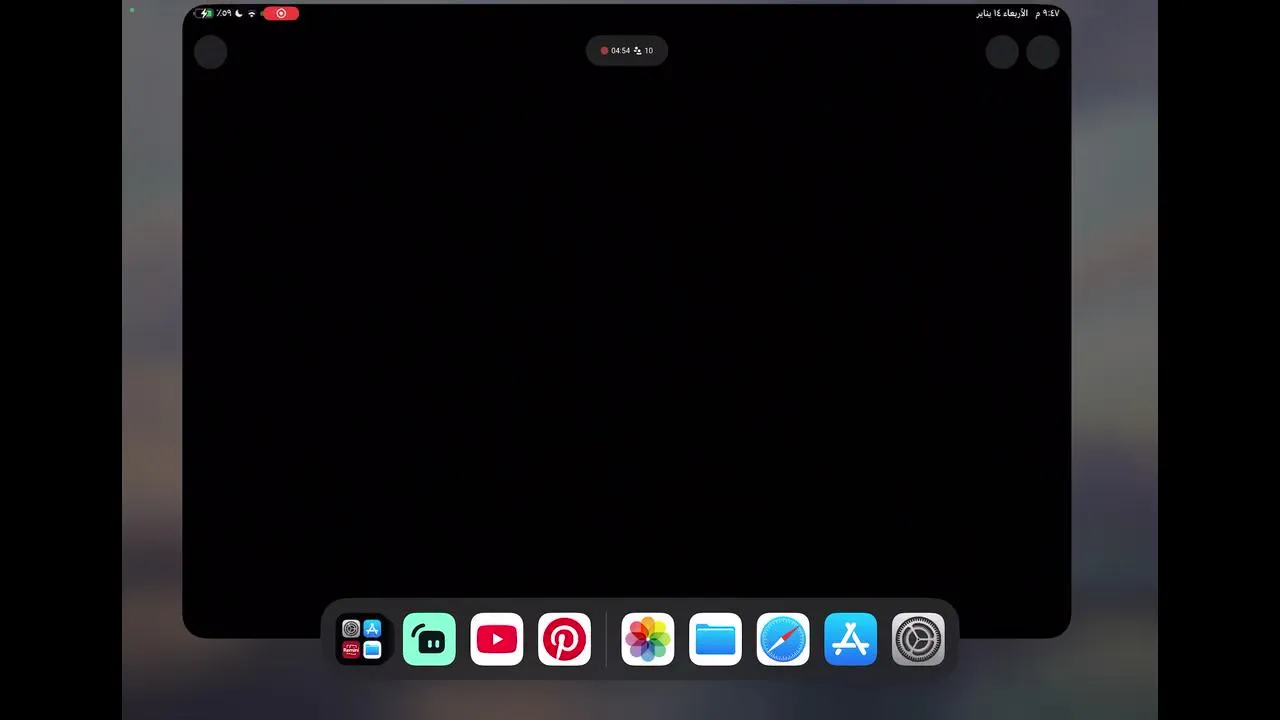The width and height of the screenshot is (1280, 720).
Task: Tap the red screen recording indicator
Action: [x=281, y=13]
